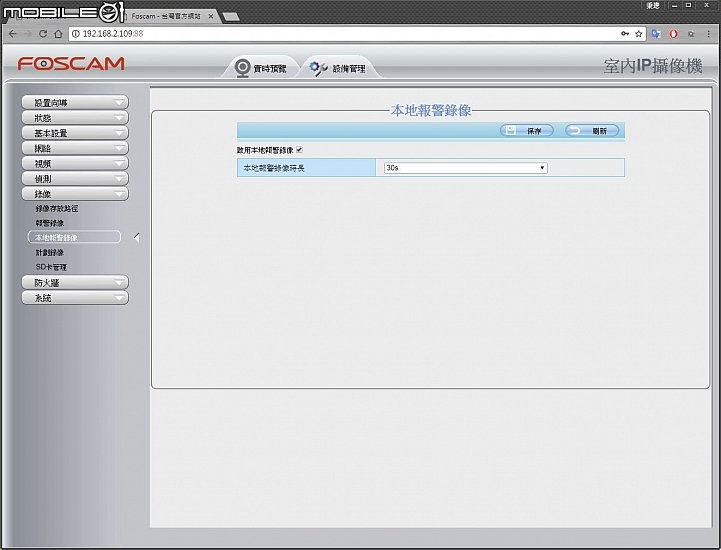Expand the 系統 menu section
This screenshot has height=550, width=721.
[75, 298]
